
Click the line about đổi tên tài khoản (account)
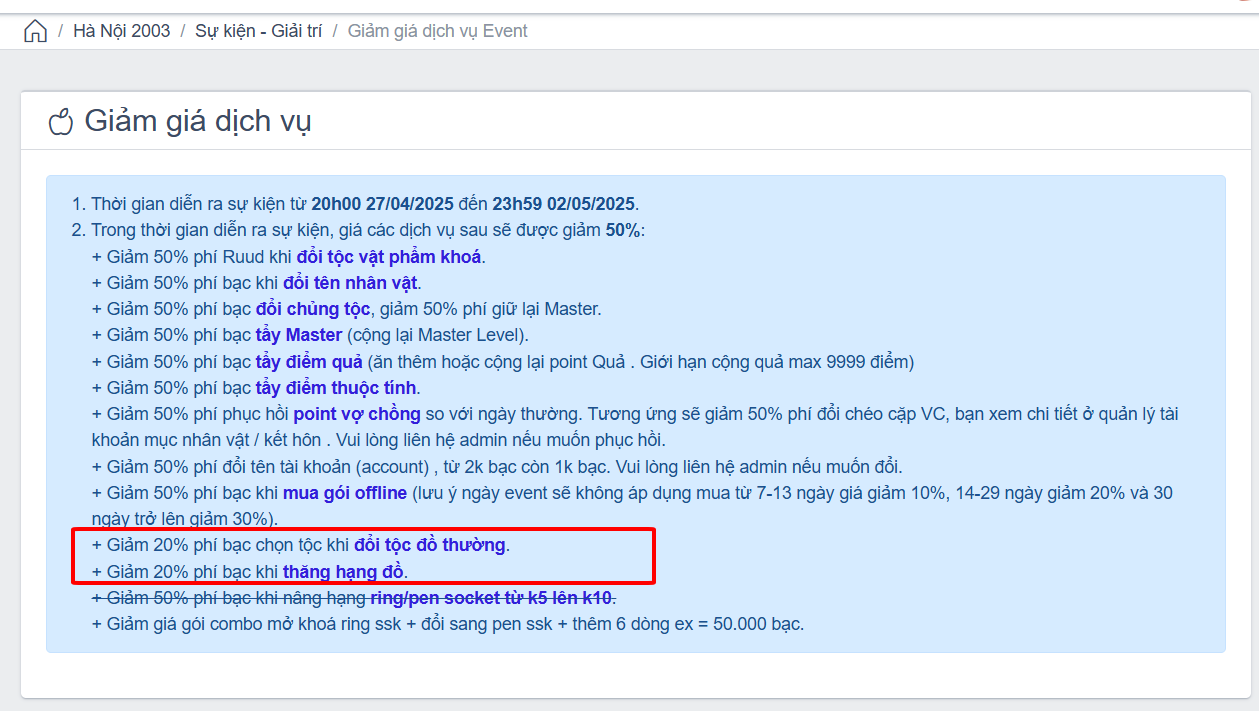pyautogui.click(x=497, y=467)
